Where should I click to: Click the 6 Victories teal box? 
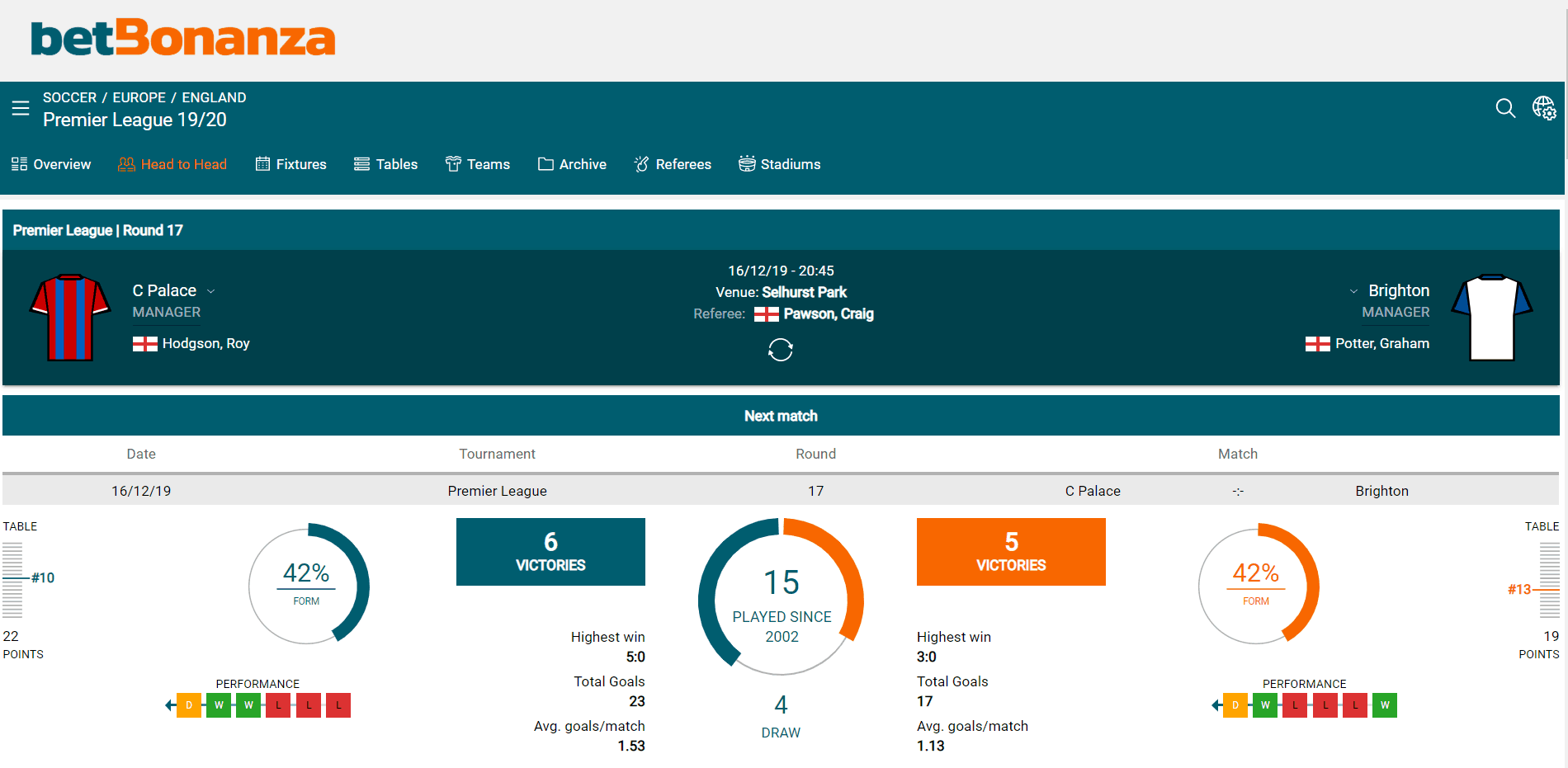[x=550, y=552]
